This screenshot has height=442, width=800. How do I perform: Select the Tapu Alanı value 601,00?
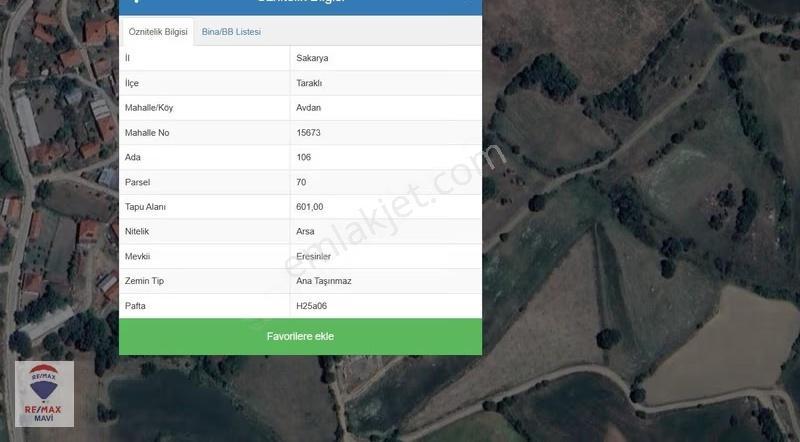click(x=310, y=207)
